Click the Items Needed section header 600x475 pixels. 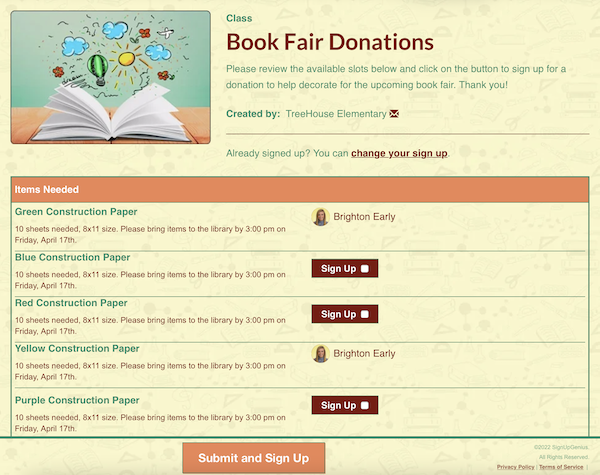[x=300, y=189]
